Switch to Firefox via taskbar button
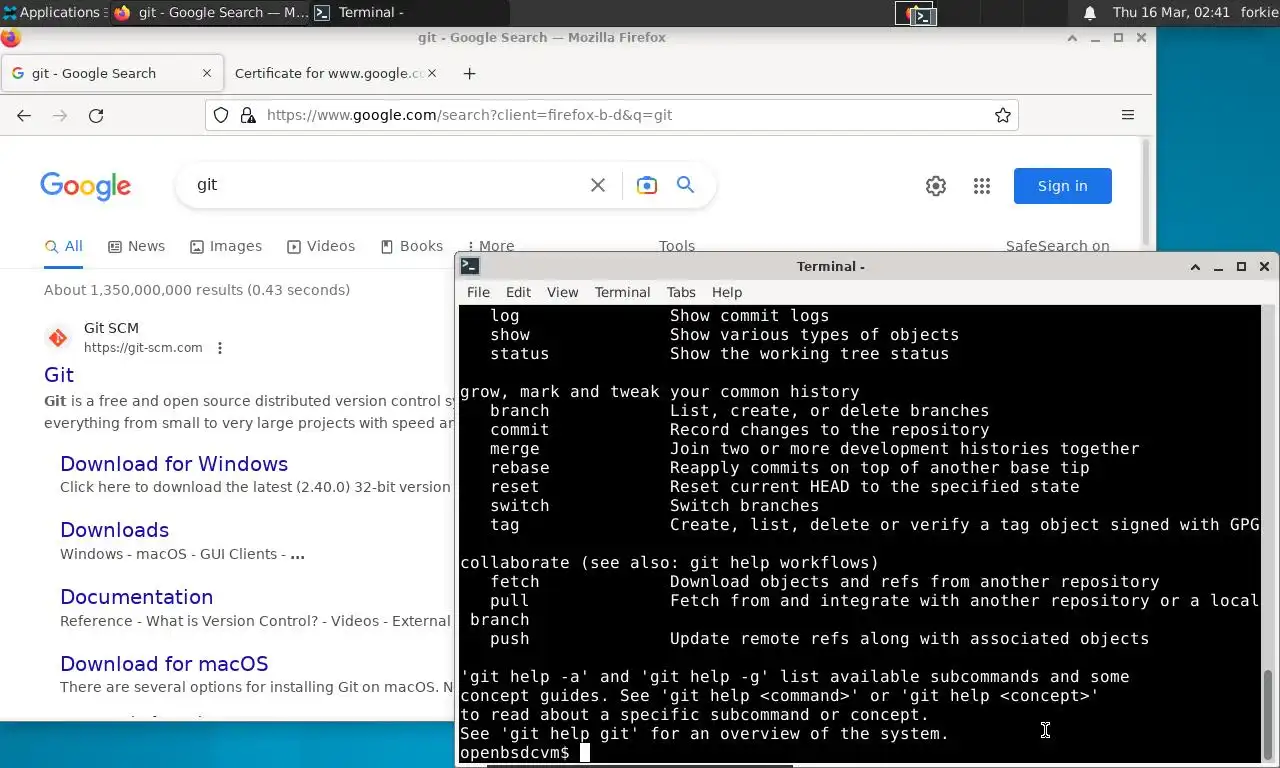Screen dimensions: 1280x768 [210, 13]
